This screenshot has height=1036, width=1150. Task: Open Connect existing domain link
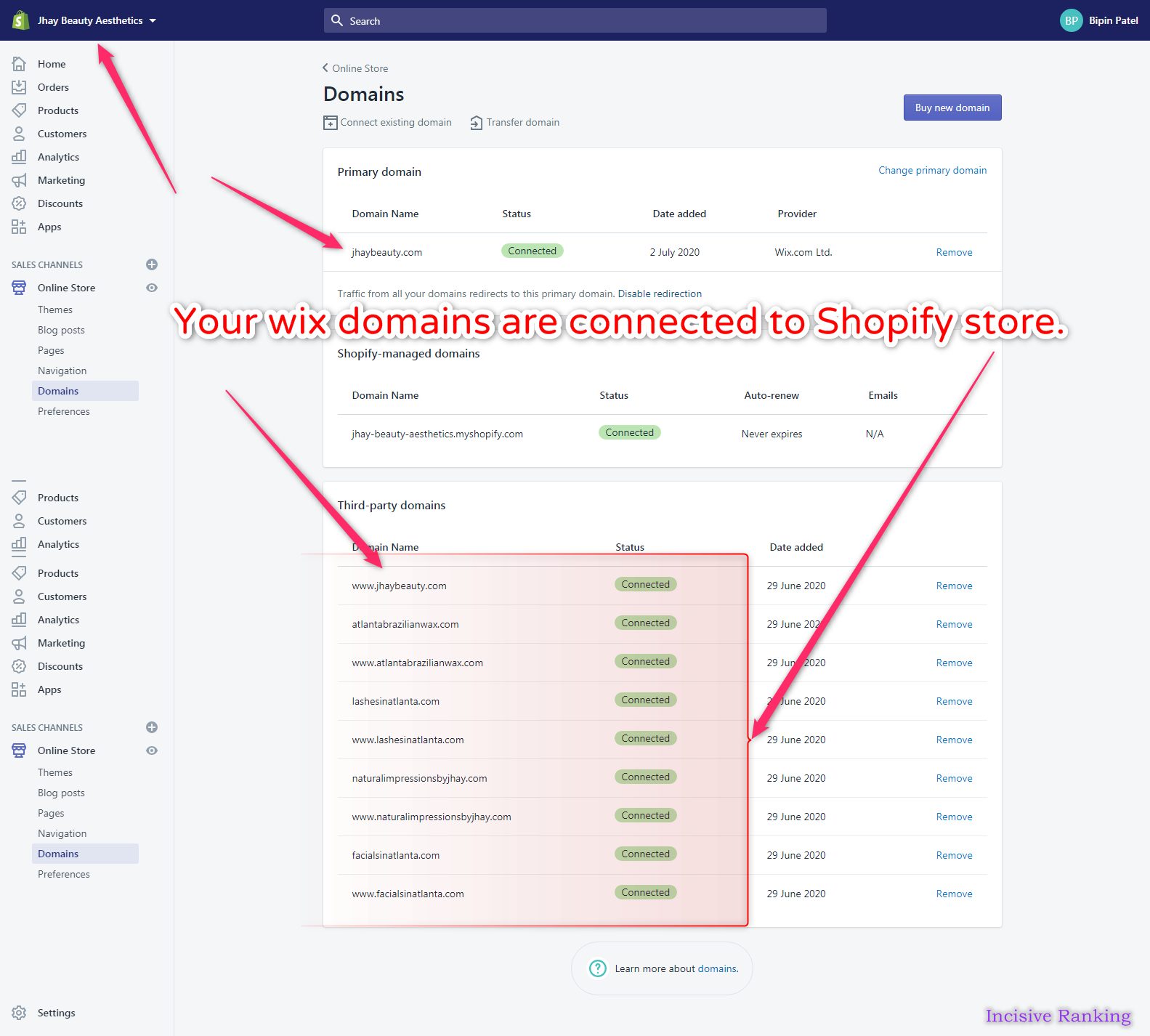click(396, 122)
